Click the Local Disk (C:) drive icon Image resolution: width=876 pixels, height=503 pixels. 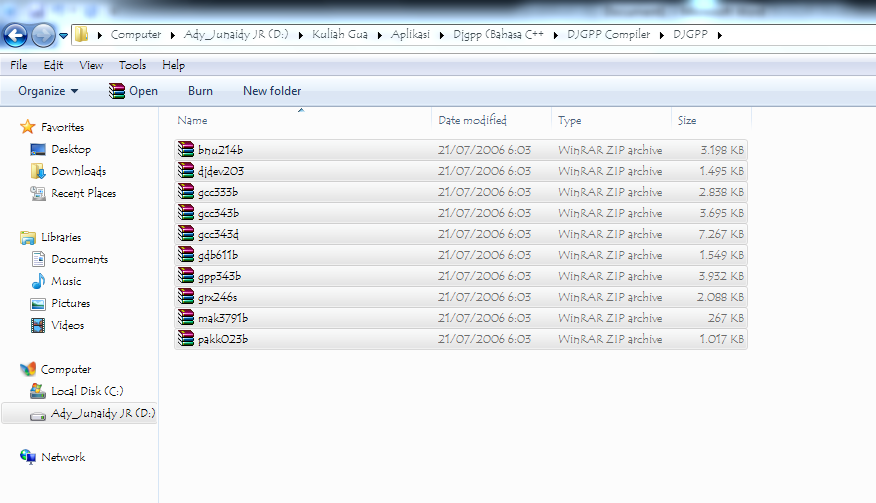[38, 391]
